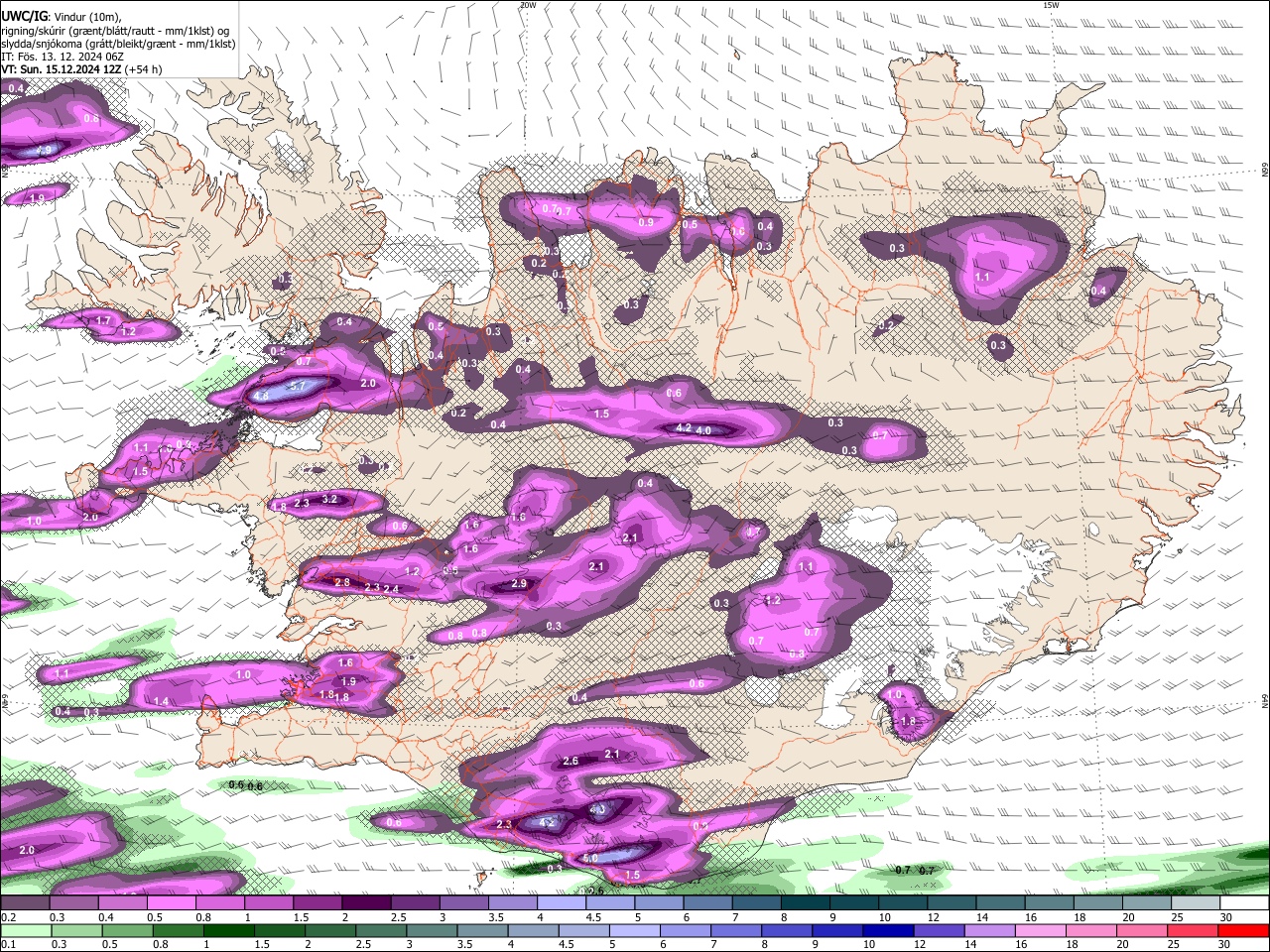Click the red swatch labeled 30 in the lower legend row
Viewport: 1270px width, 952px height.
tap(1244, 930)
